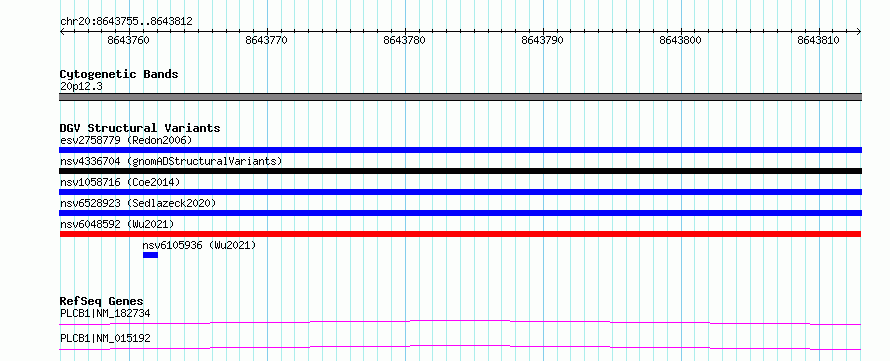Open the DGV Structural Variants track title
Viewport: 890px width, 361px height.
(x=140, y=128)
